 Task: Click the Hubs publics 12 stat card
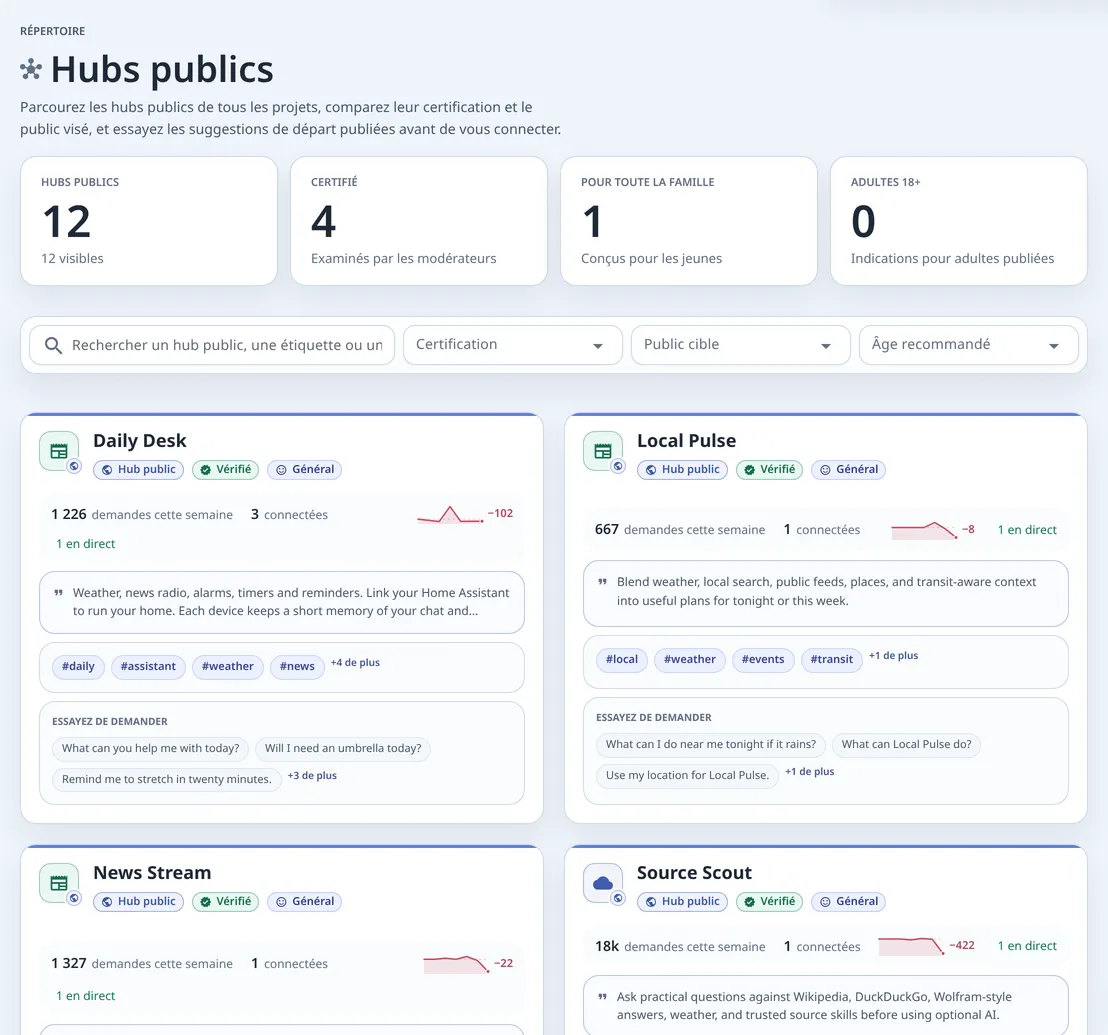pos(149,221)
